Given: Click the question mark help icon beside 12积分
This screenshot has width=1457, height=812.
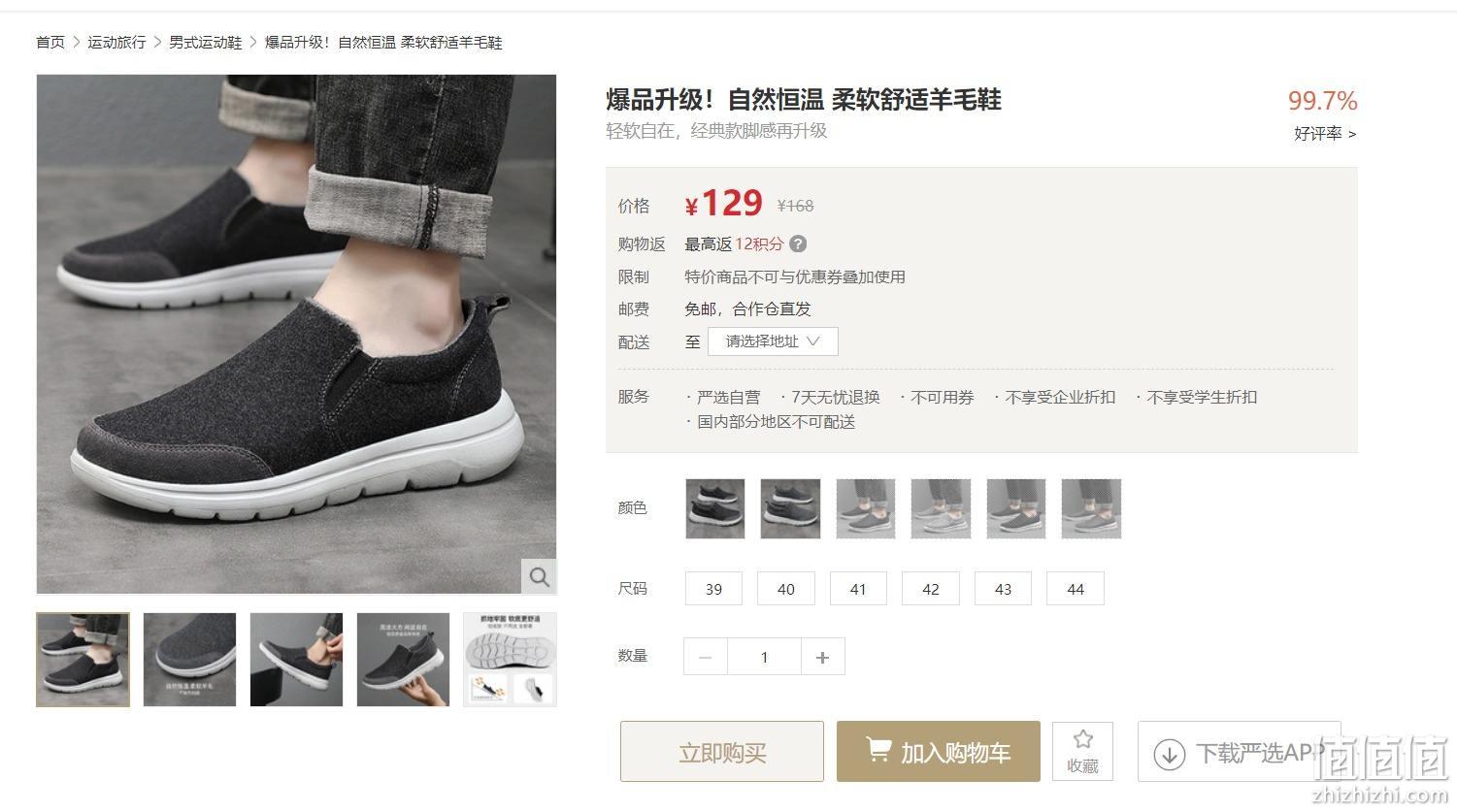Looking at the screenshot, I should click(798, 244).
